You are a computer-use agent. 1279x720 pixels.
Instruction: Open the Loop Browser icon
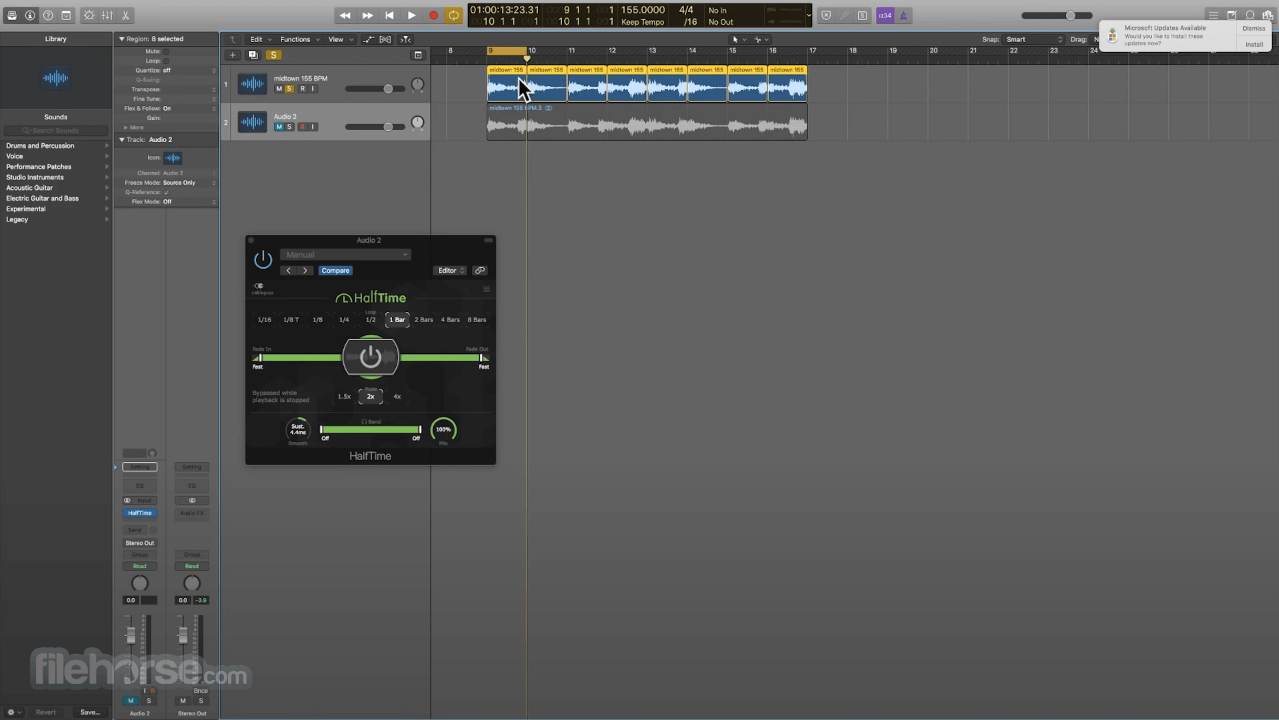1250,15
